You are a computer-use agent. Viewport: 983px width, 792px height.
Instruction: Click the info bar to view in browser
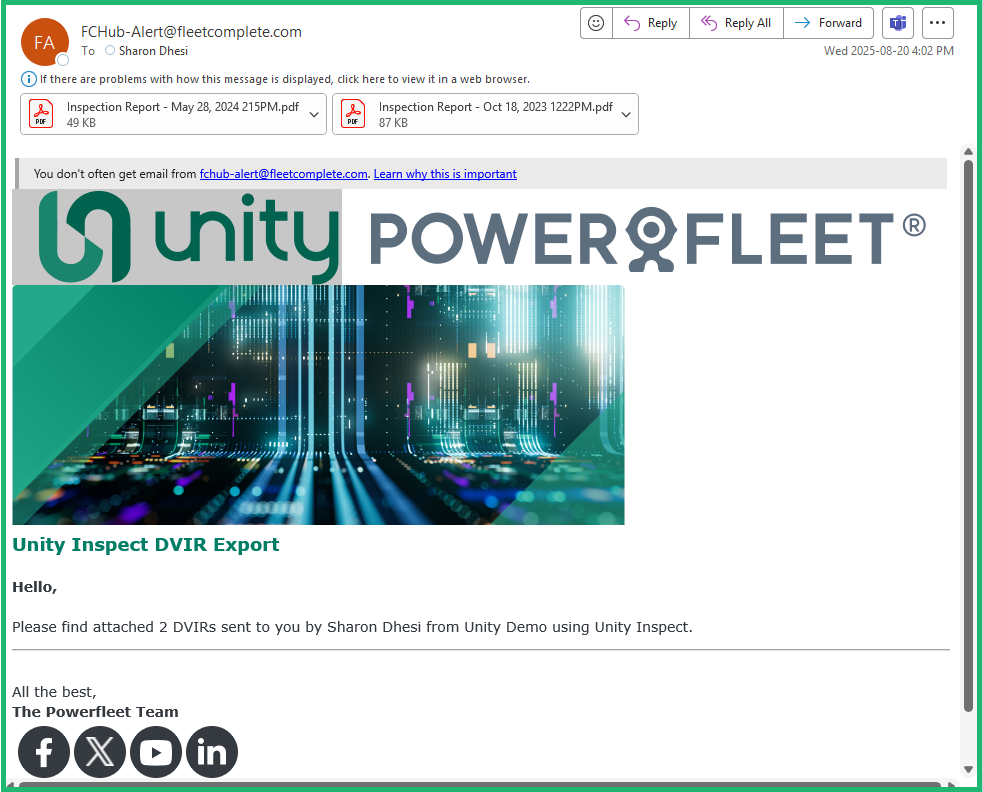[284, 79]
